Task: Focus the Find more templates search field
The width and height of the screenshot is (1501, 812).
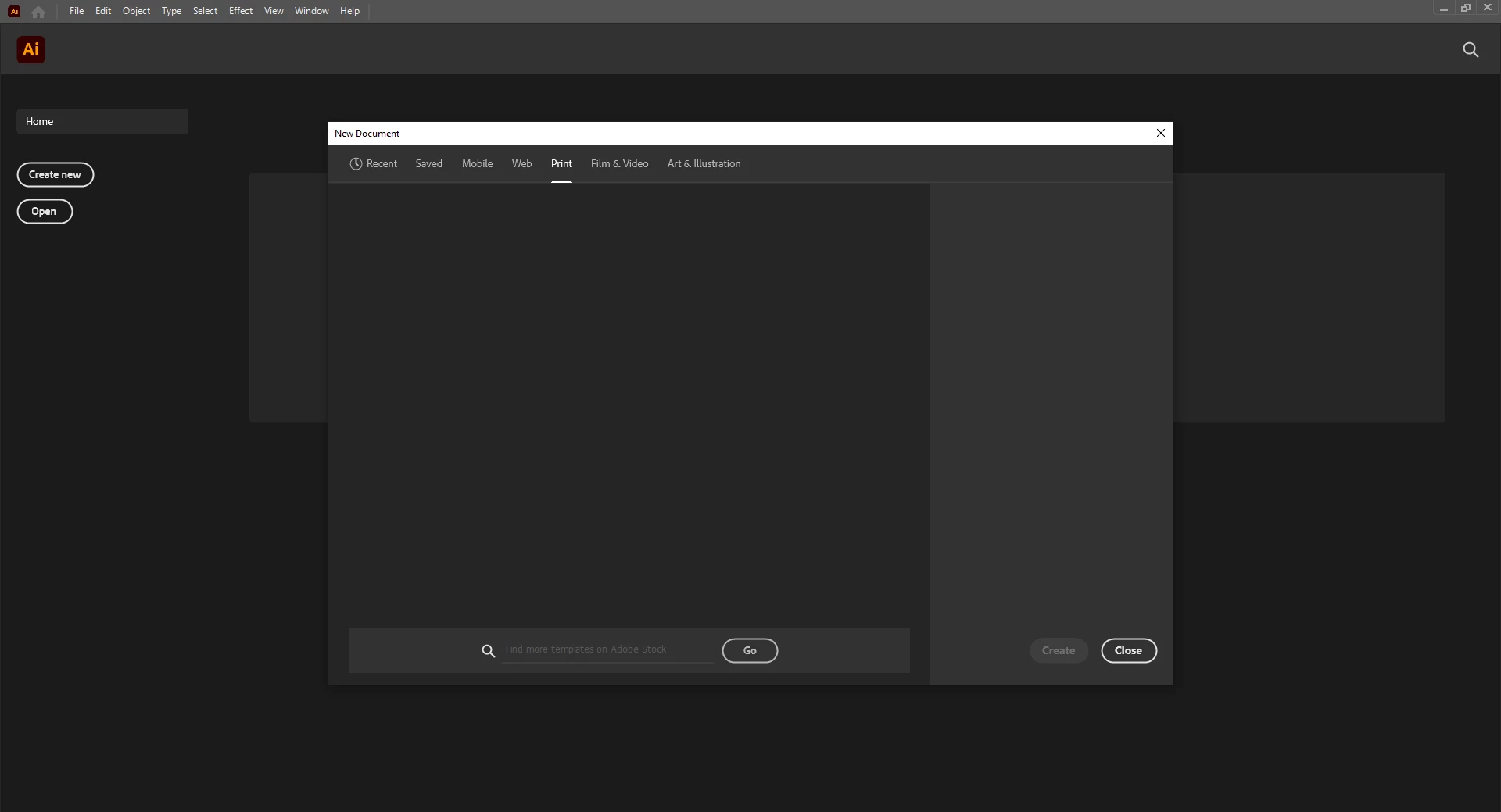Action: pyautogui.click(x=607, y=649)
